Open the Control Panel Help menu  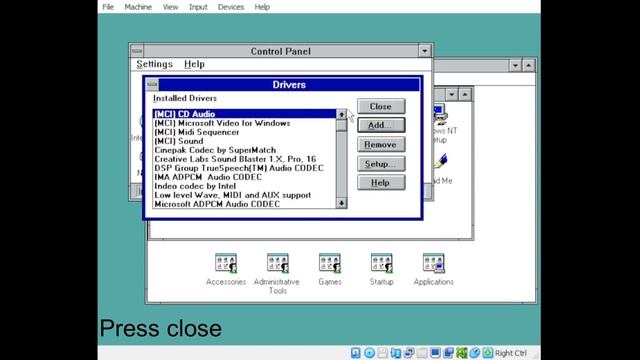194,64
